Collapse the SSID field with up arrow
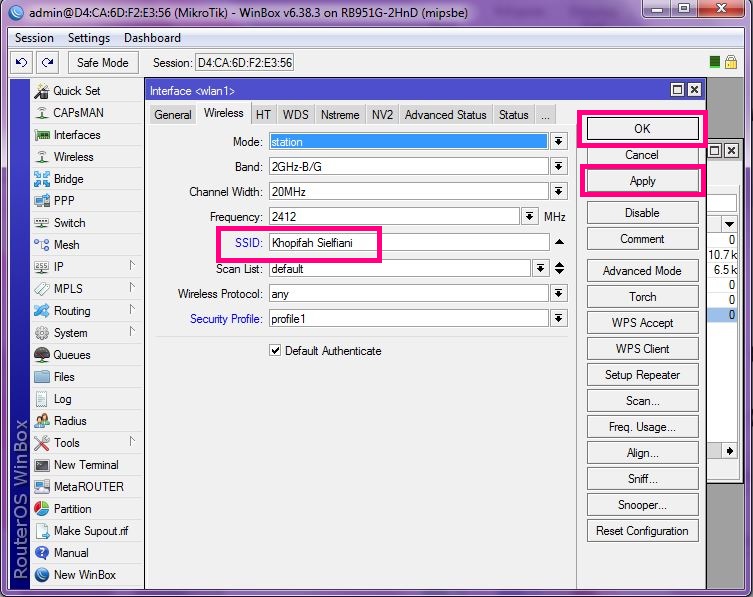The width and height of the screenshot is (753, 597). tap(559, 242)
